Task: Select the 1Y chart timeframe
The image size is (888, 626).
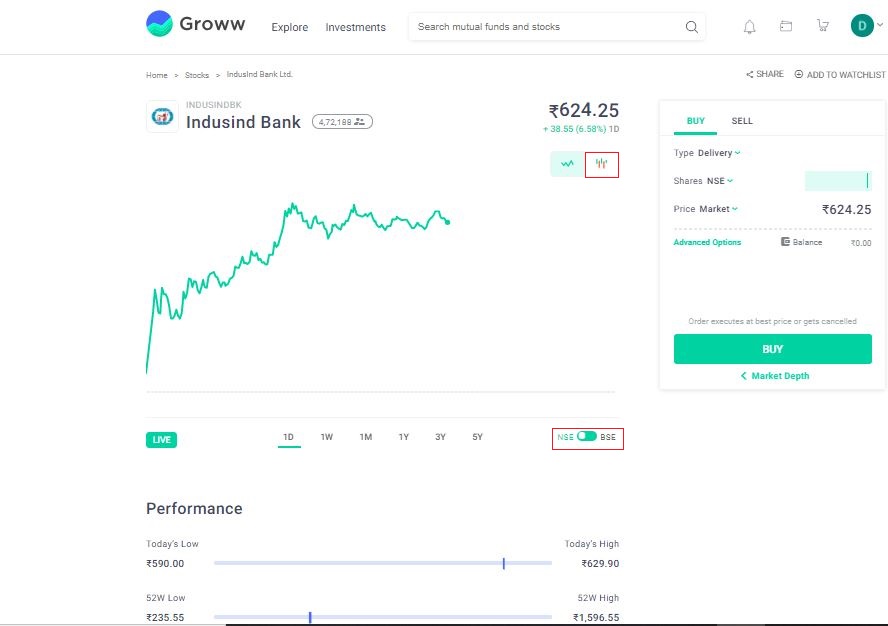Action: pos(403,437)
